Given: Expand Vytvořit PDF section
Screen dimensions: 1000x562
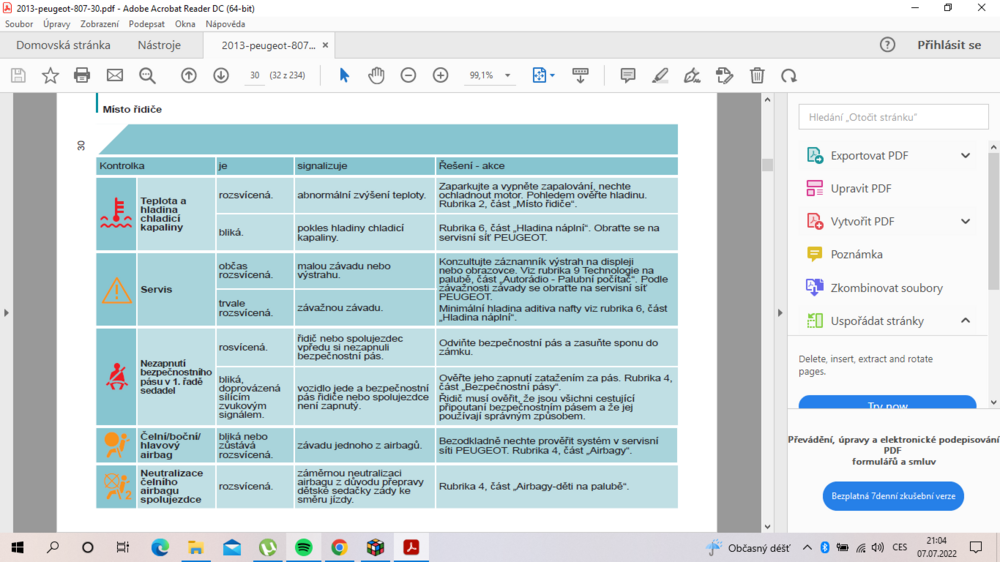Looking at the screenshot, I should tap(966, 221).
